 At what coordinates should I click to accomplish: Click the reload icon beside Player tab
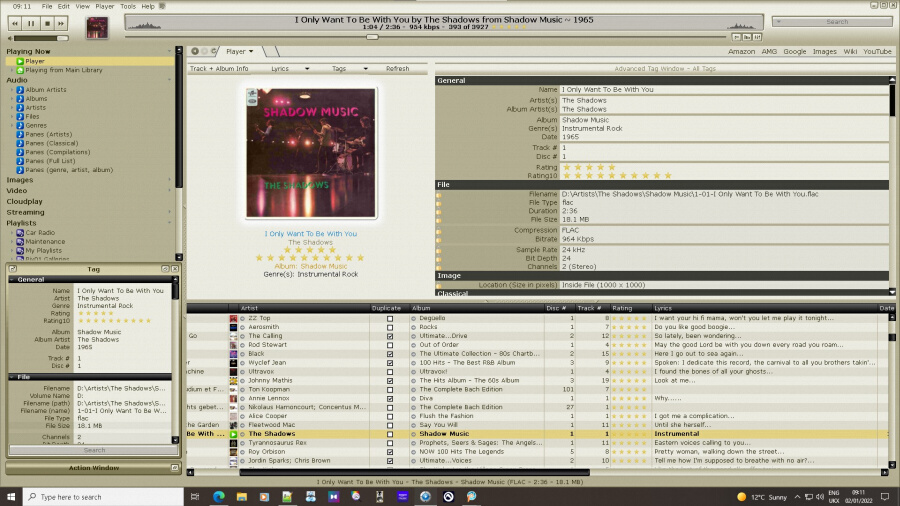(214, 52)
